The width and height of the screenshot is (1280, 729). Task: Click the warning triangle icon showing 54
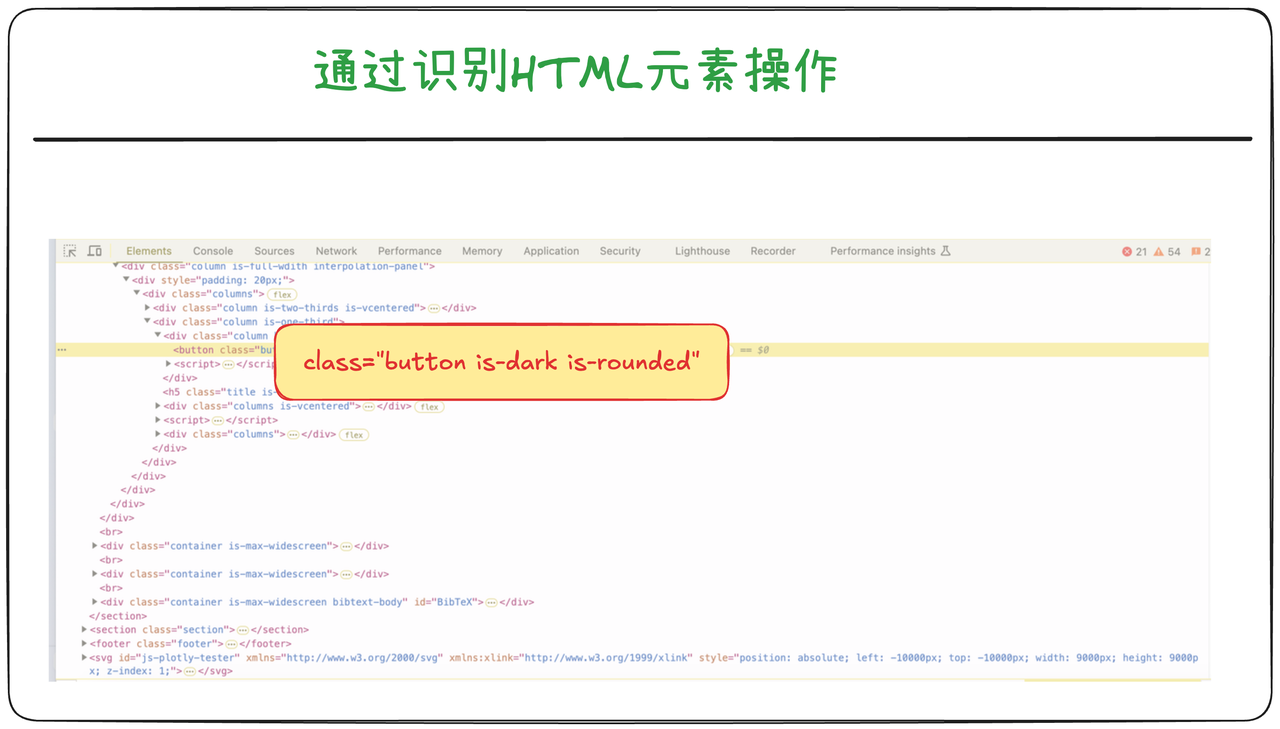1158,252
